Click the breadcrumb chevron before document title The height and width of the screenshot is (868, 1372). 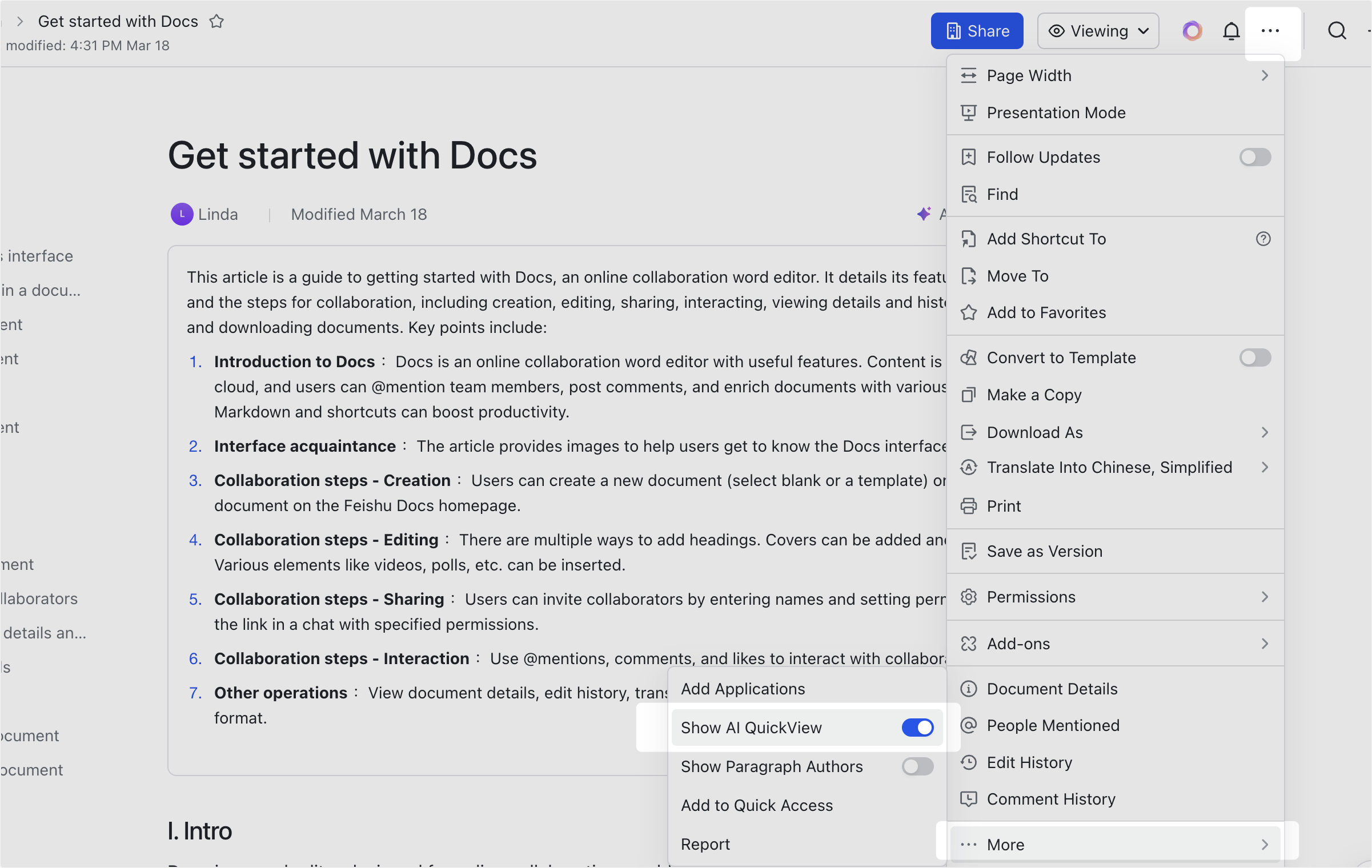[x=20, y=22]
